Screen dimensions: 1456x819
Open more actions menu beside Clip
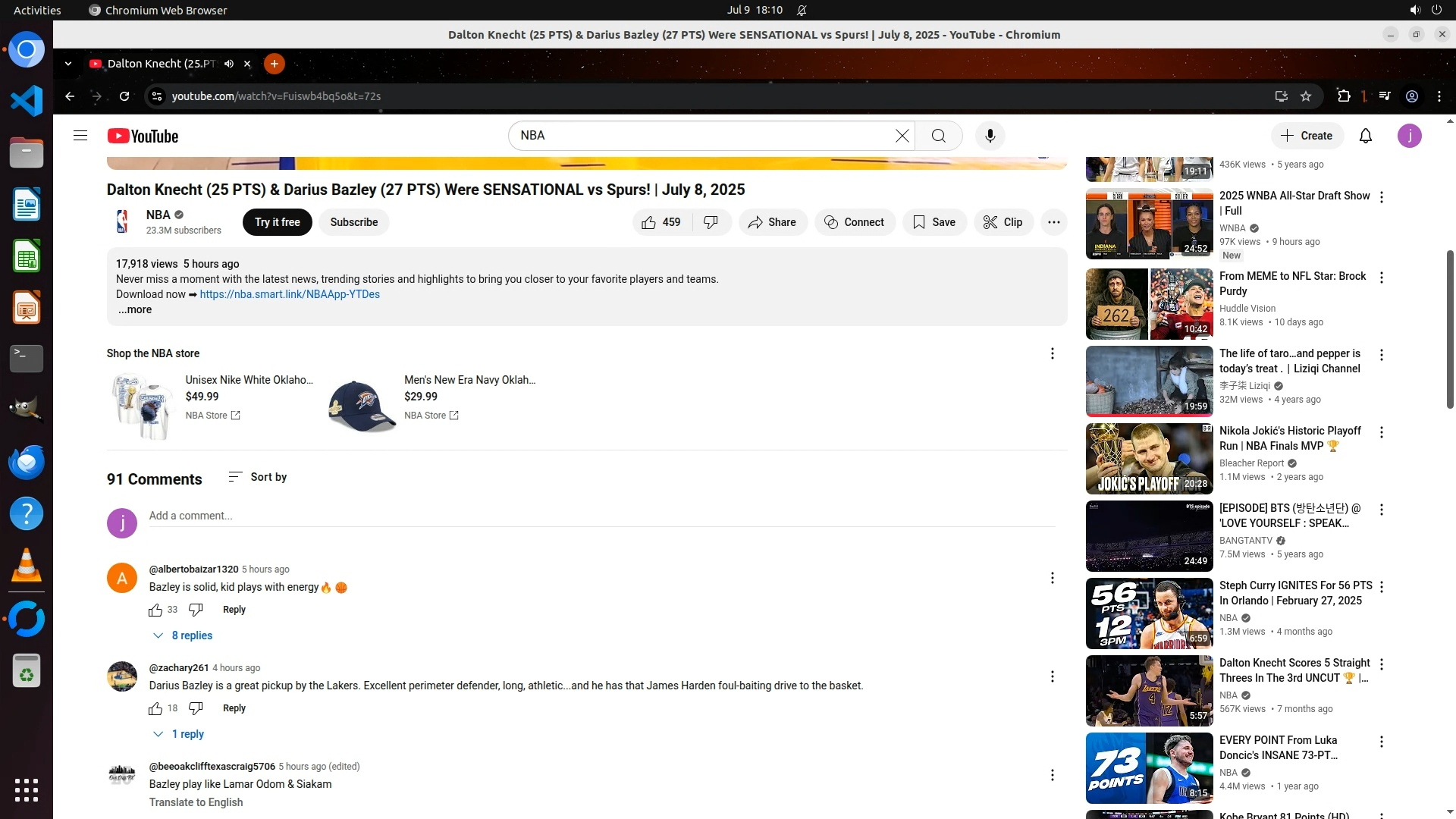click(x=1053, y=222)
